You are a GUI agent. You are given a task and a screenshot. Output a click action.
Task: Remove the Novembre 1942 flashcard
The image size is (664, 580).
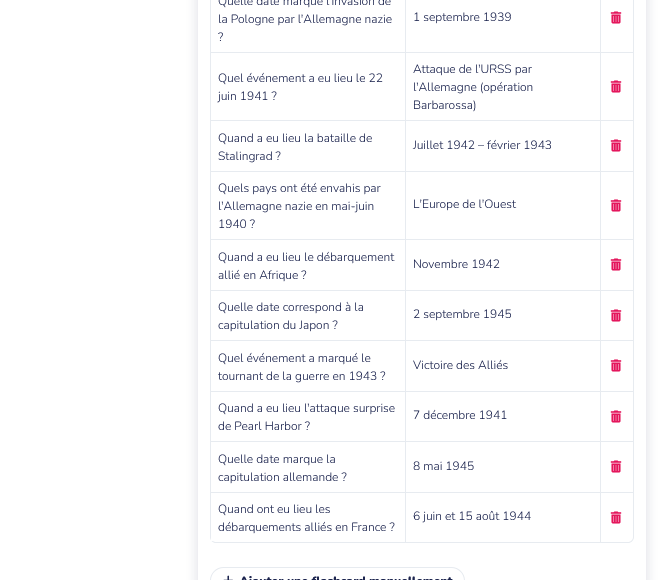click(616, 265)
